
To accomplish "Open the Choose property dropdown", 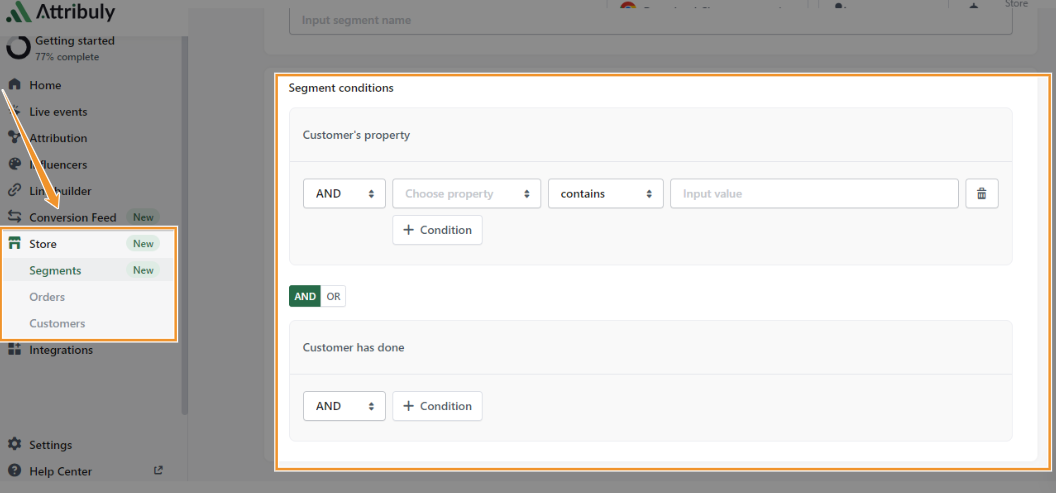I will tap(466, 194).
